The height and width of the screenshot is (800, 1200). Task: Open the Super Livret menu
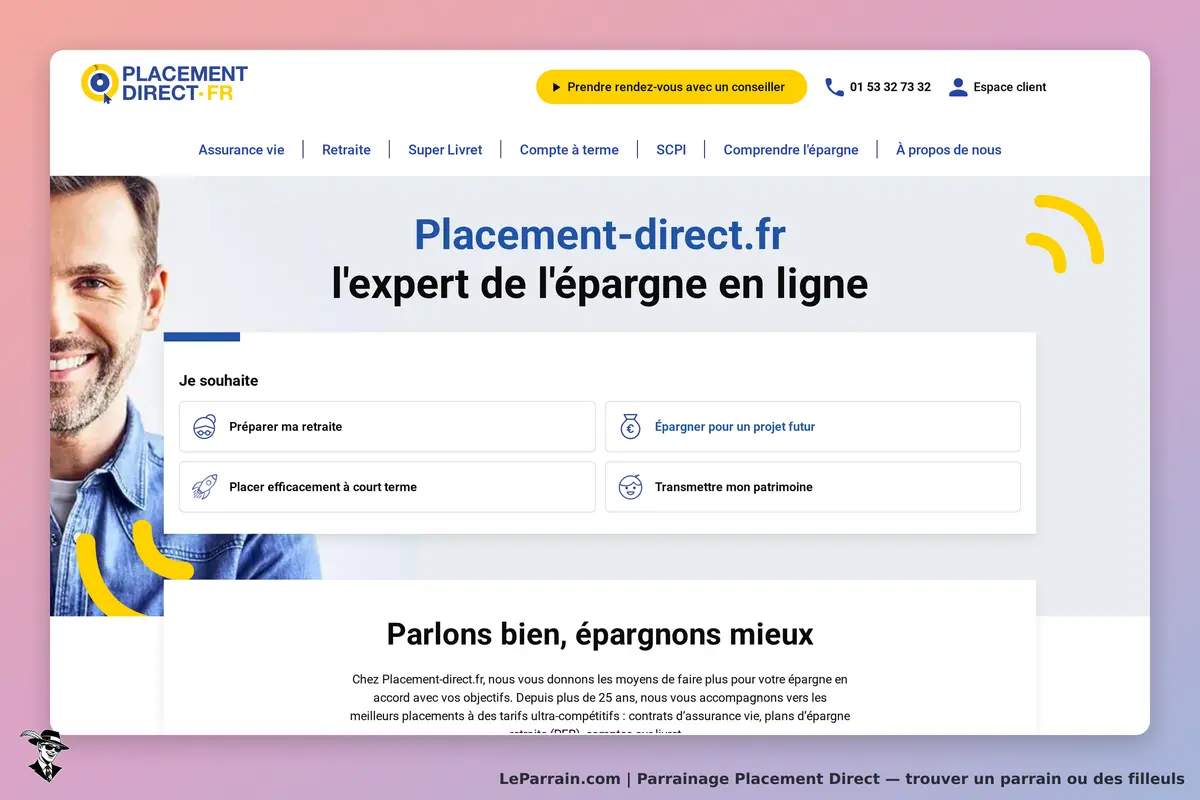(445, 150)
